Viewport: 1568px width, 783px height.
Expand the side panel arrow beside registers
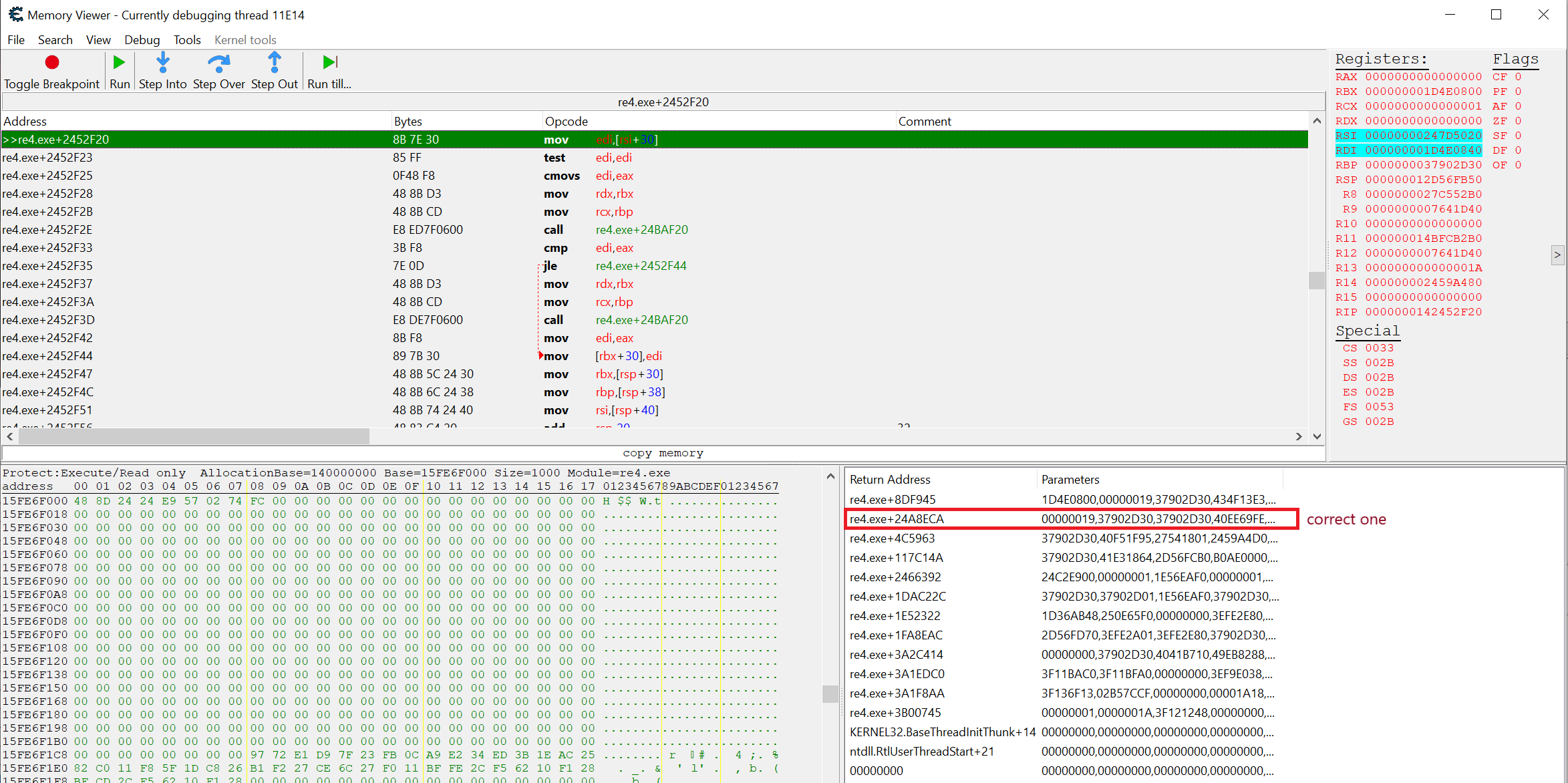point(1557,255)
